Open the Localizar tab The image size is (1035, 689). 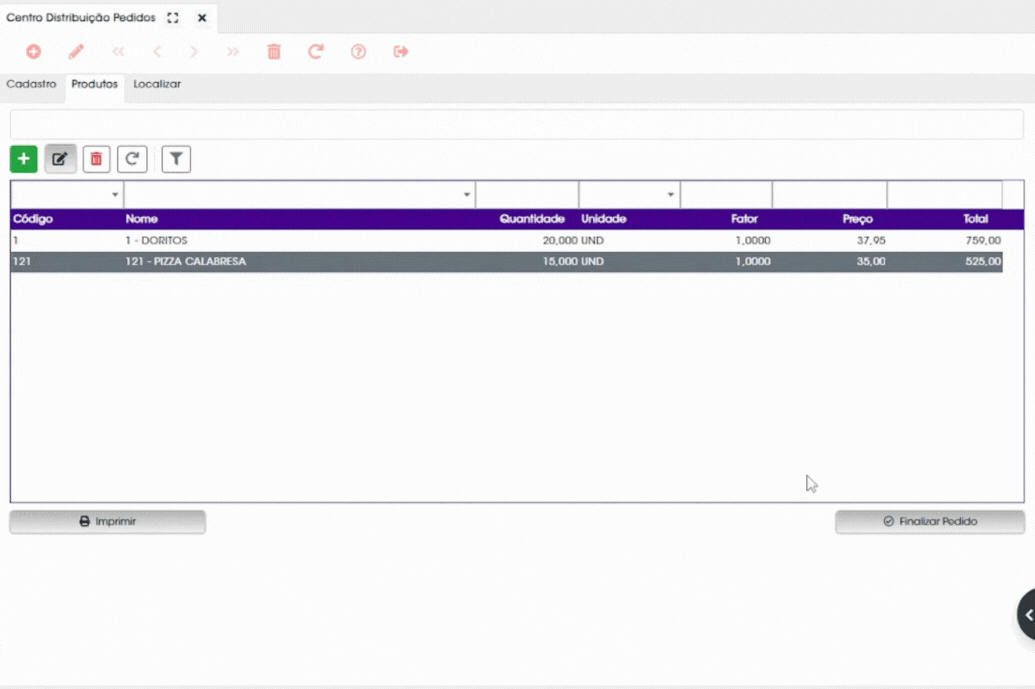(x=157, y=84)
